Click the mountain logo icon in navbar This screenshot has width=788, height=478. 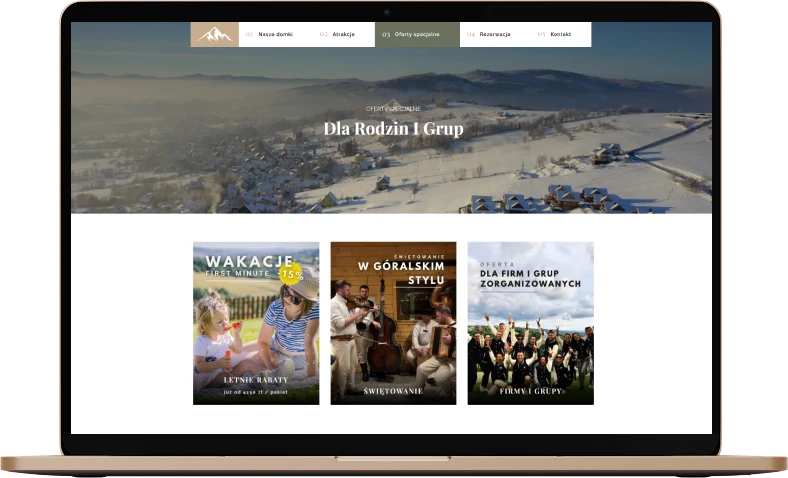click(x=214, y=35)
